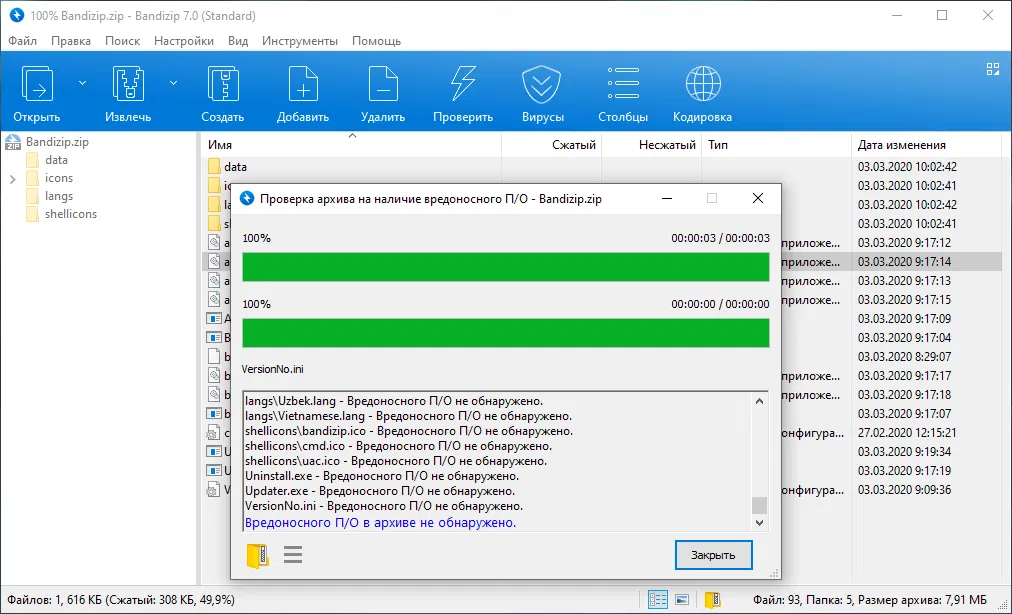The height and width of the screenshot is (614, 1012).
Task: Click the selected-files status bar text
Action: click(121, 600)
